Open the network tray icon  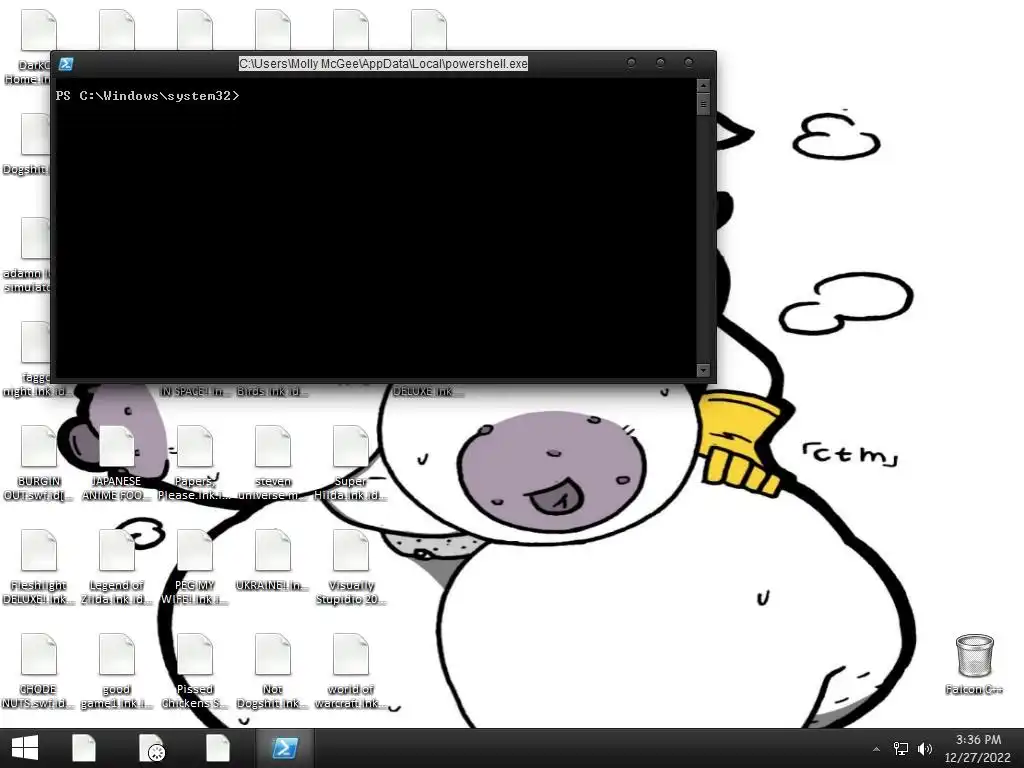click(901, 749)
